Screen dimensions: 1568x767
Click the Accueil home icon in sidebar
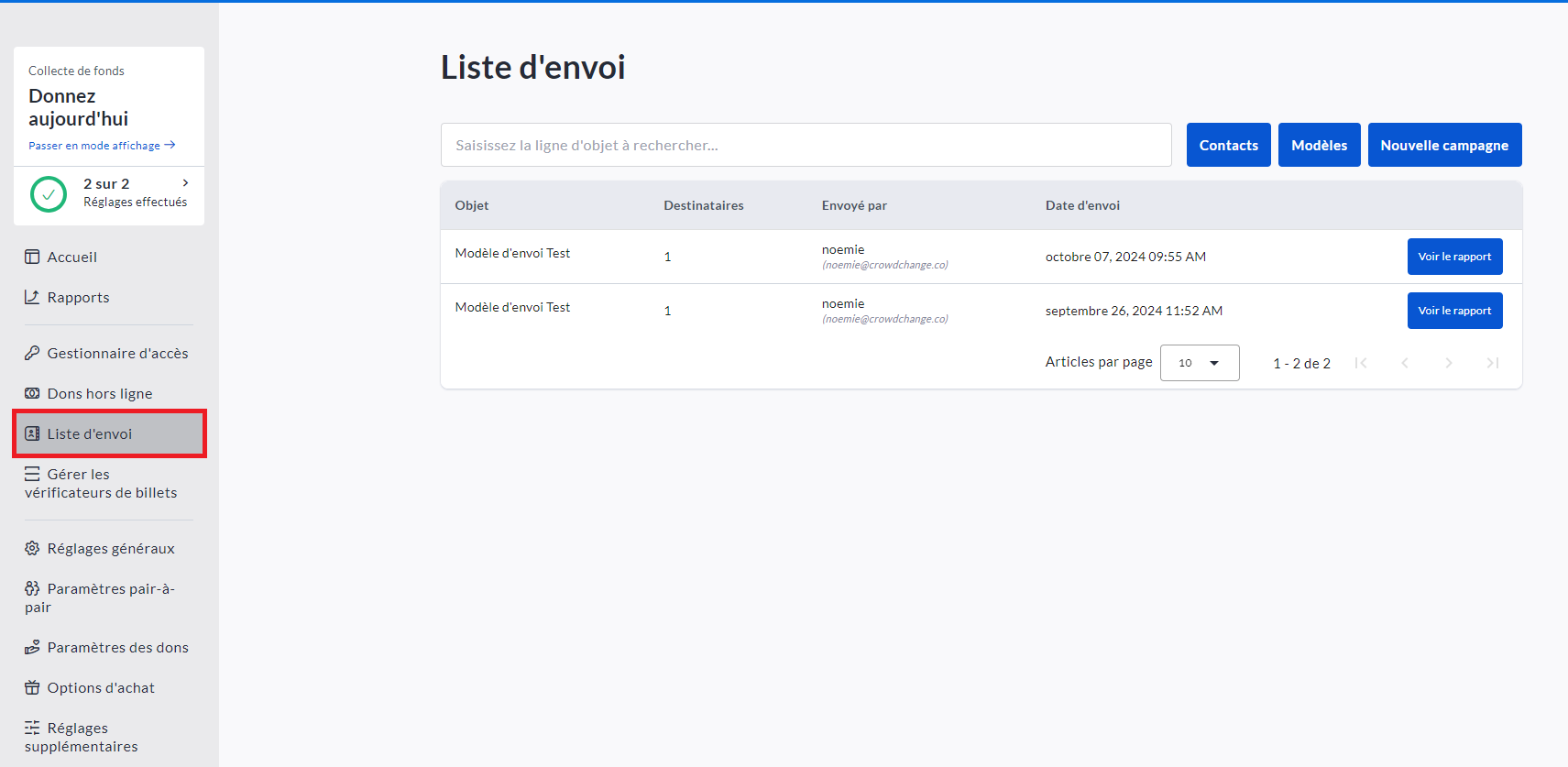click(x=32, y=257)
